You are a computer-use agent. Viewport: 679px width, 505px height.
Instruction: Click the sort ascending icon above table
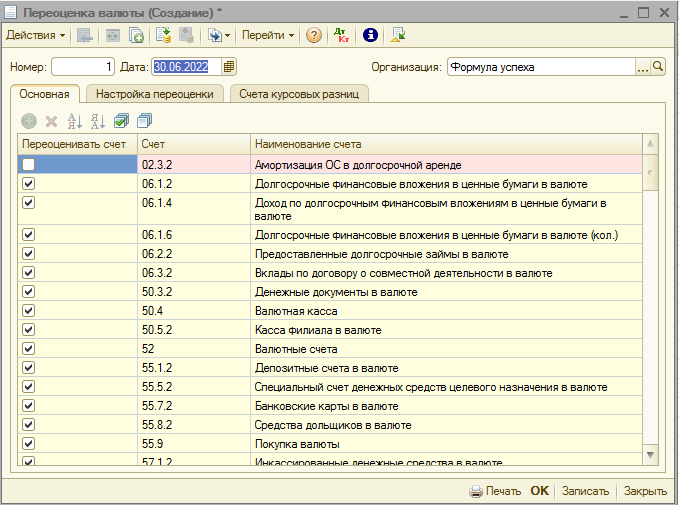[x=74, y=121]
